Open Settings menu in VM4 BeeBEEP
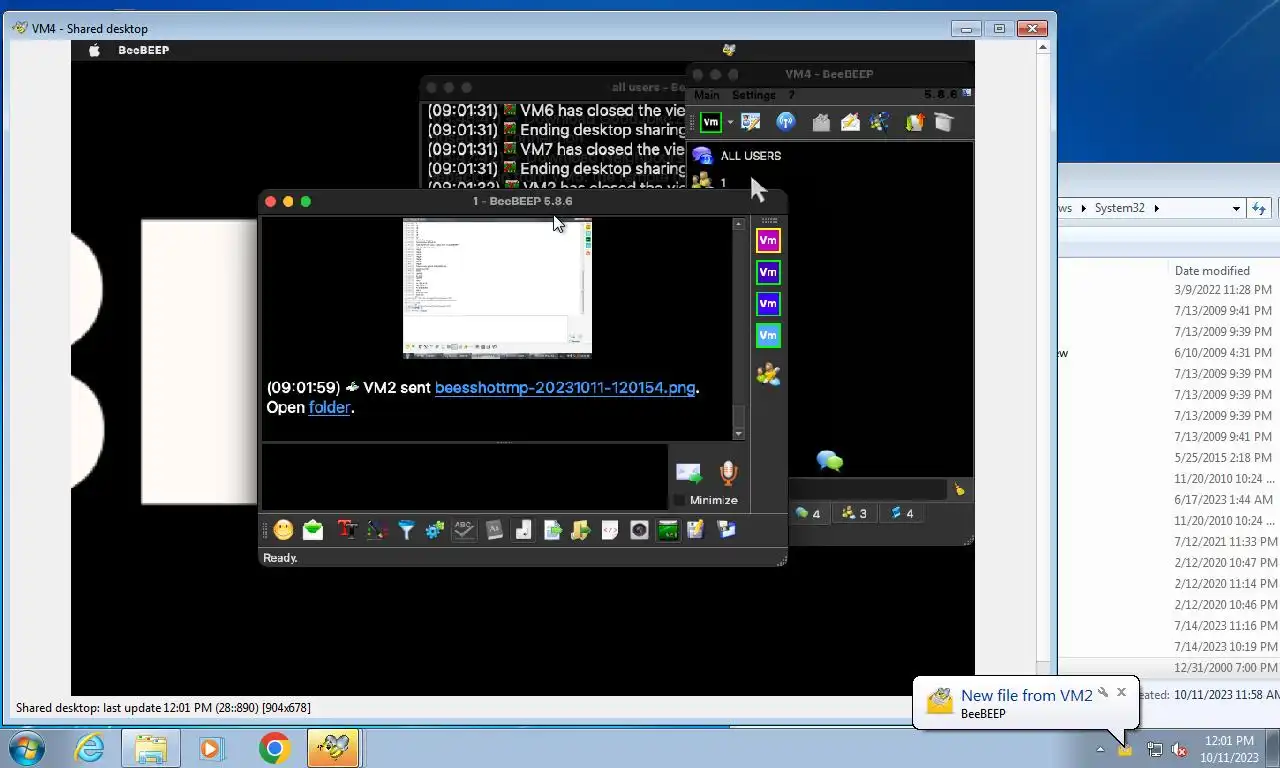 [754, 95]
